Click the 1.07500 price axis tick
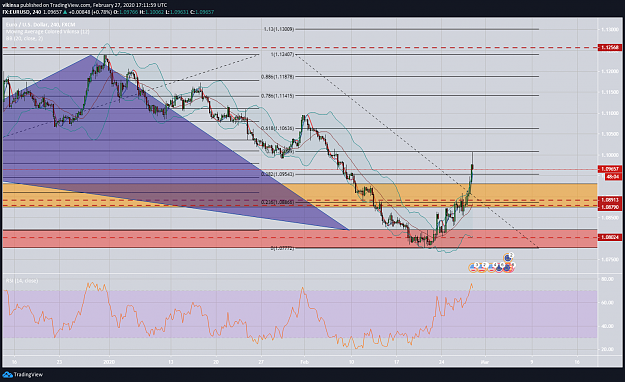625x382 pixels. (610, 260)
